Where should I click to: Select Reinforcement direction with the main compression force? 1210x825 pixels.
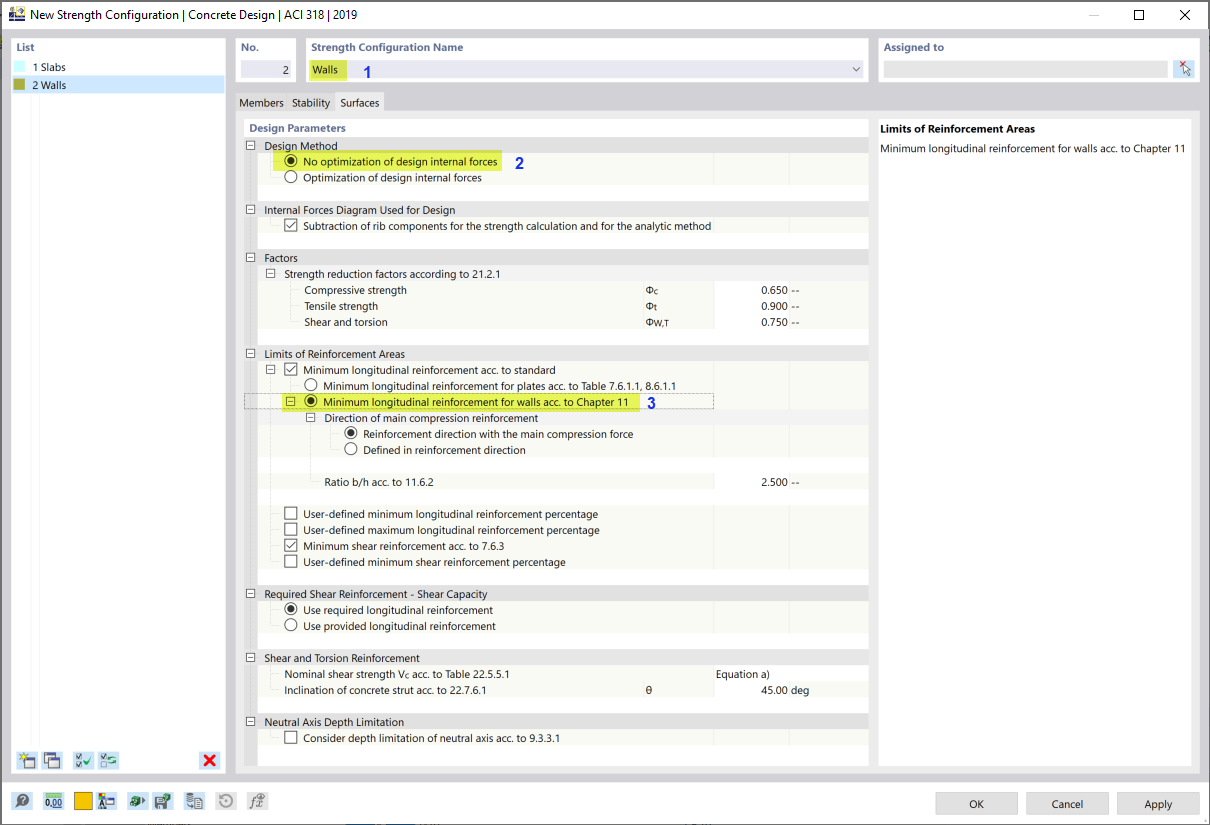pos(351,433)
